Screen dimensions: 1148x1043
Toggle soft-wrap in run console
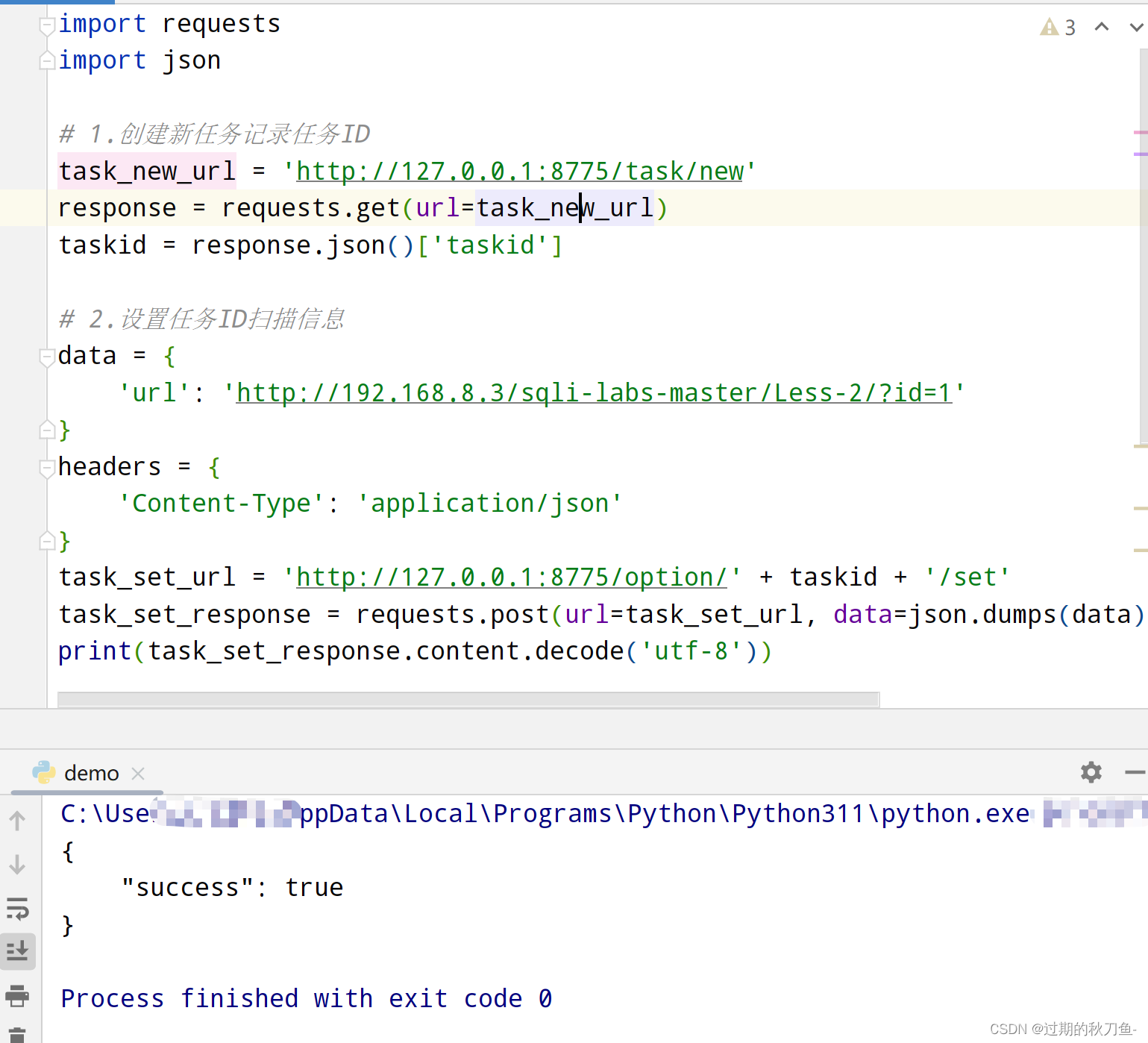click(x=17, y=908)
